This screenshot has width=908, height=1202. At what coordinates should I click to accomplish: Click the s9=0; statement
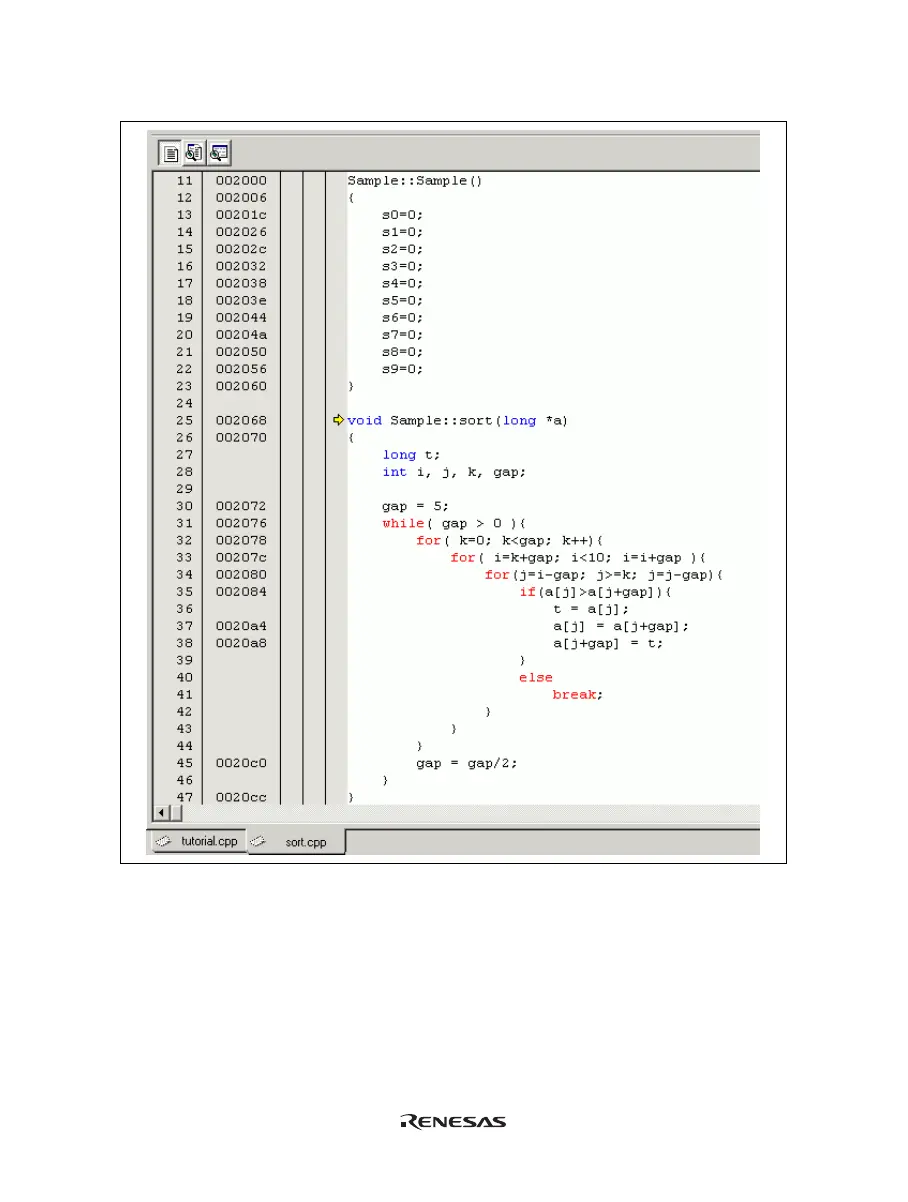pos(403,369)
